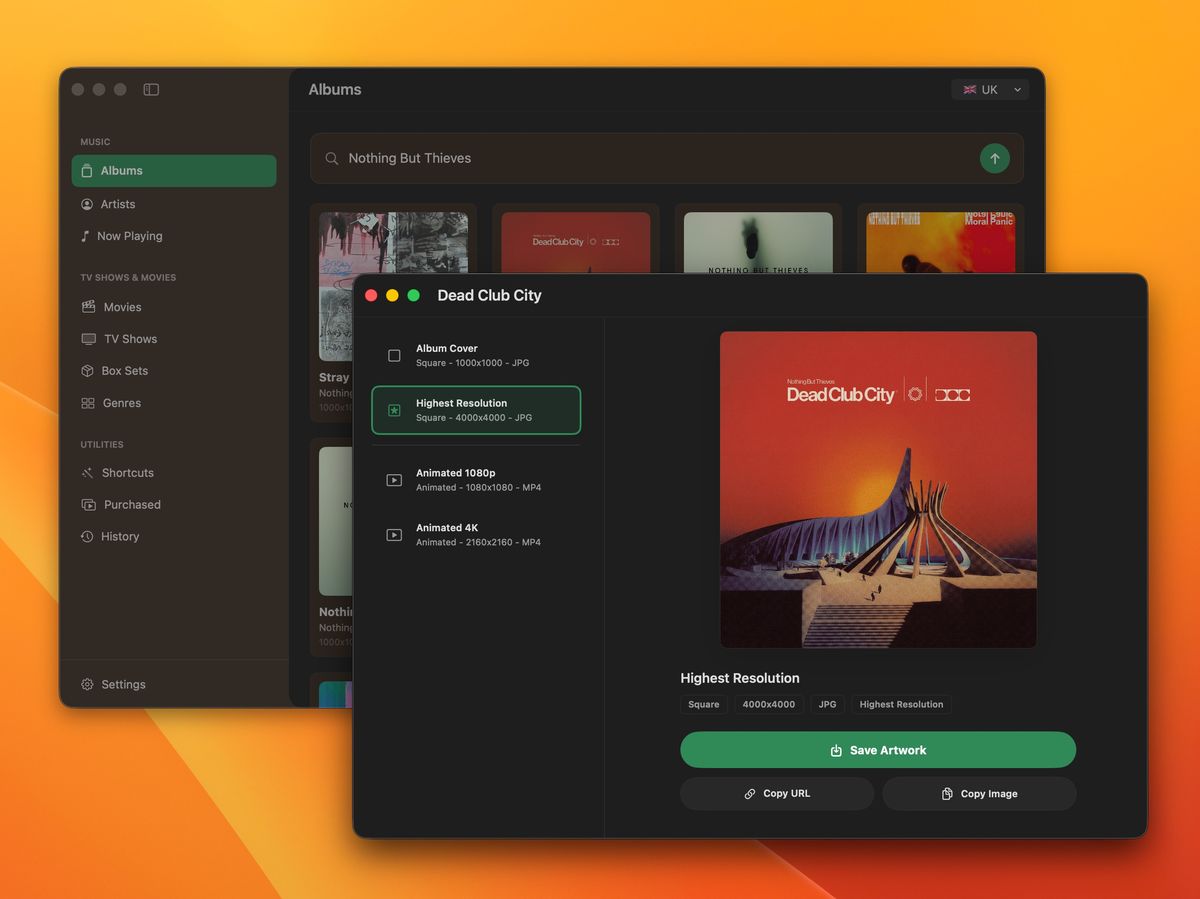Click the Dead Club City artwork preview
This screenshot has height=899, width=1200.
878,490
